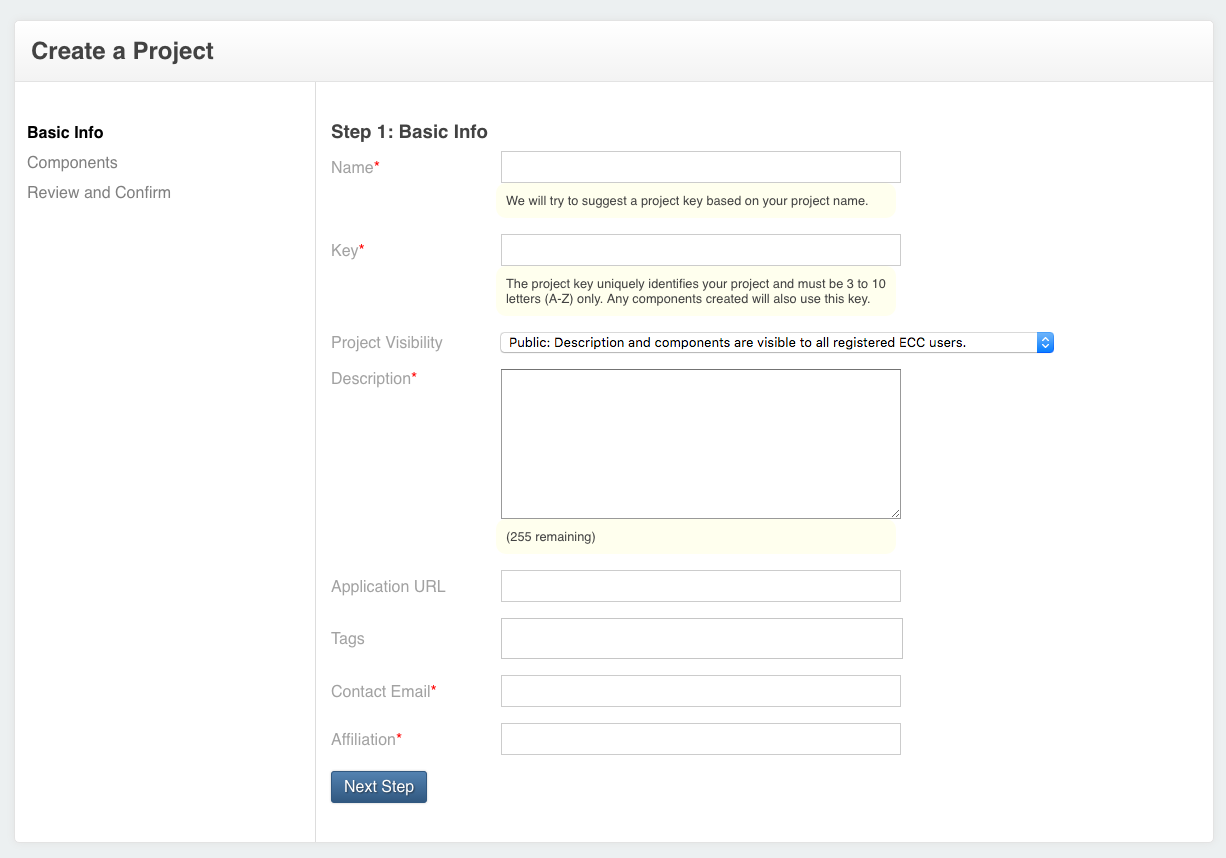Click the Contact Email label text
This screenshot has width=1226, height=858.
tap(381, 692)
